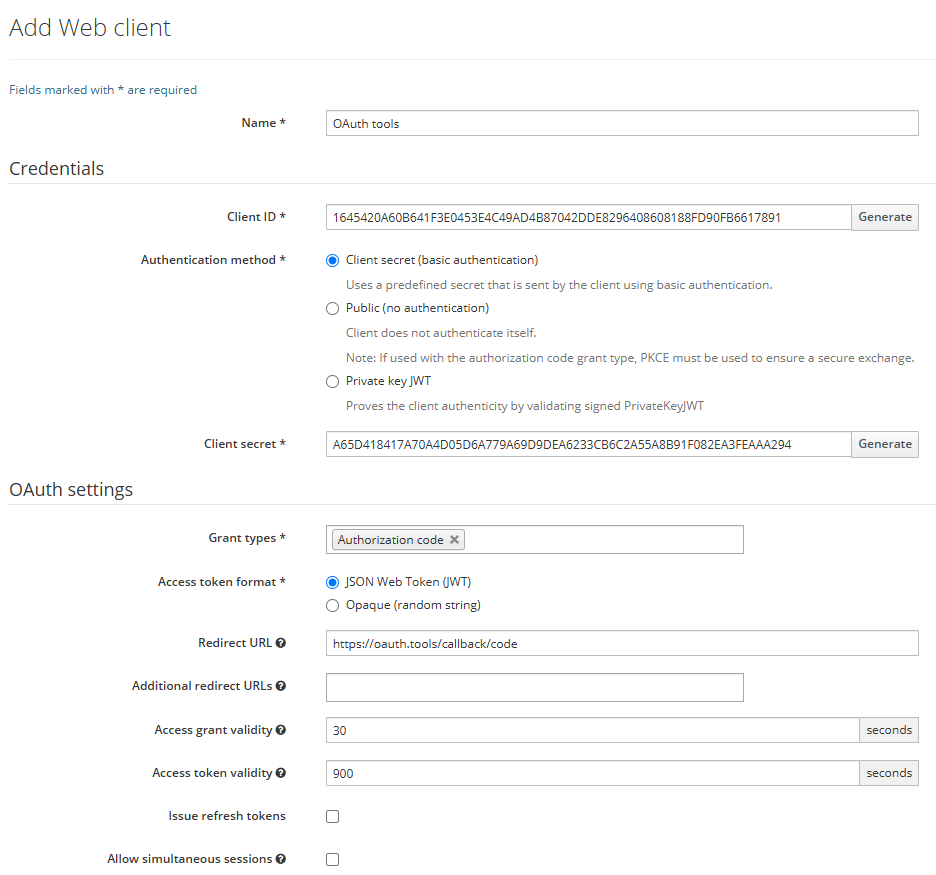
Task: Click the Access grant validity help icon
Action: tap(281, 730)
